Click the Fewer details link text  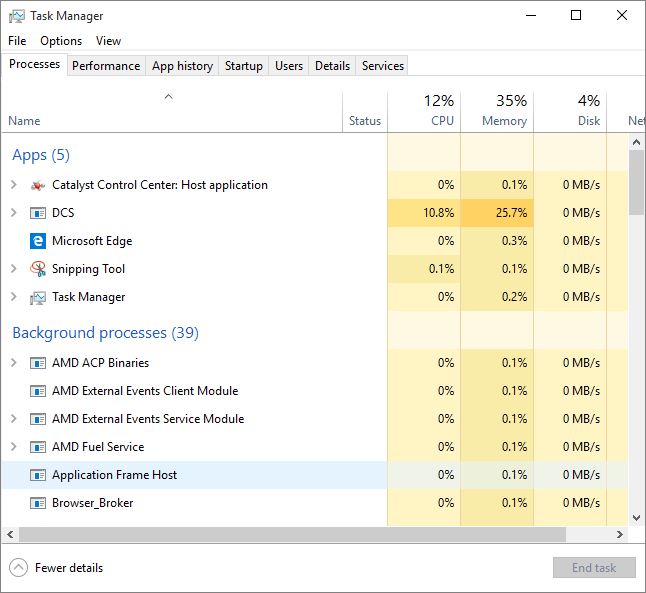pos(69,568)
